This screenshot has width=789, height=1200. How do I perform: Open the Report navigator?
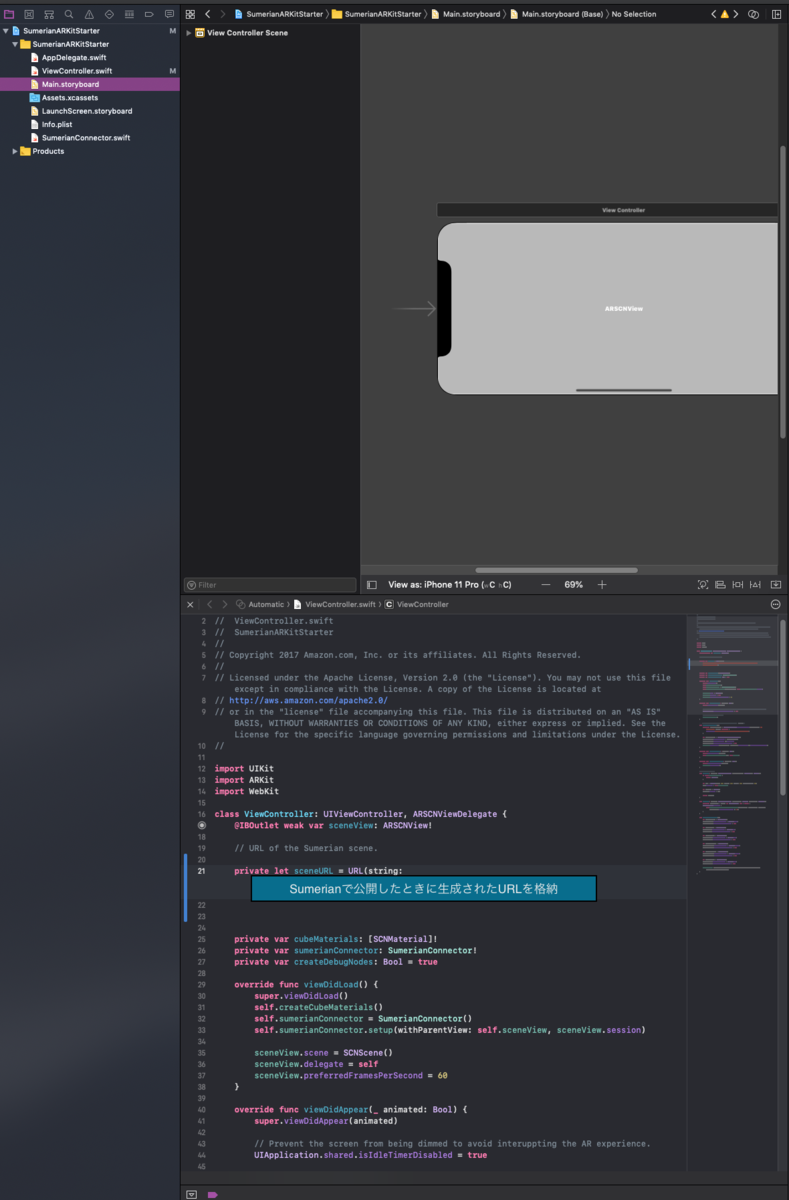[169, 14]
